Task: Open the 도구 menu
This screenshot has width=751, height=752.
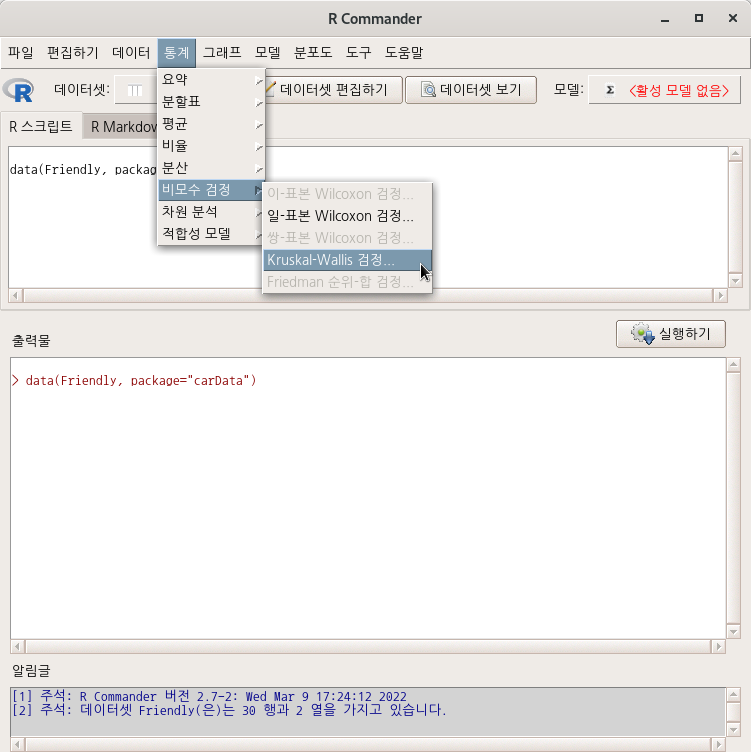Action: [x=358, y=52]
